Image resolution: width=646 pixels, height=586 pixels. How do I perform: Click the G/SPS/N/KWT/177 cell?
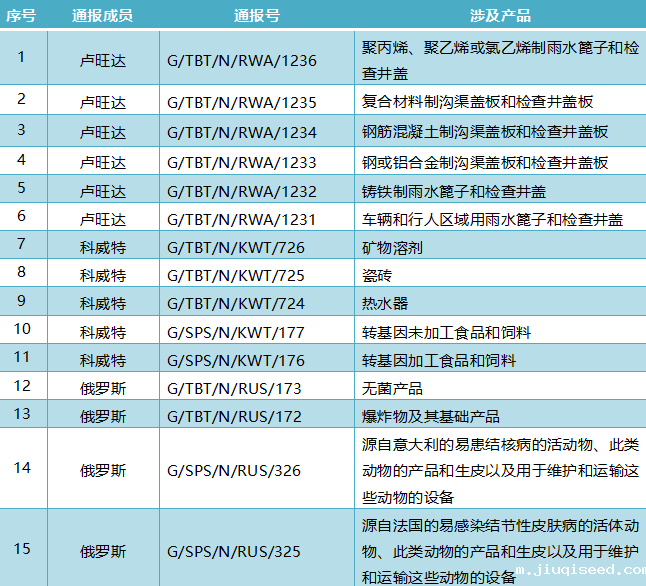[x=236, y=332]
